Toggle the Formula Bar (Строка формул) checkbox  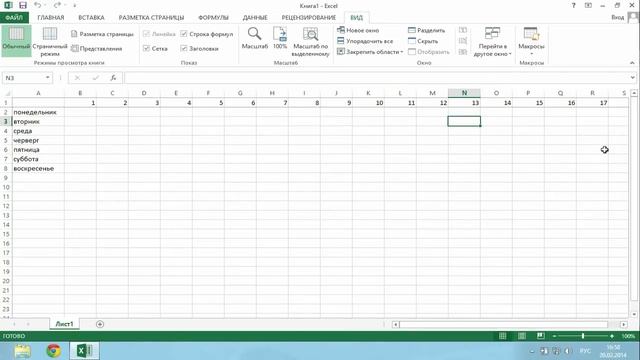(x=207, y=34)
